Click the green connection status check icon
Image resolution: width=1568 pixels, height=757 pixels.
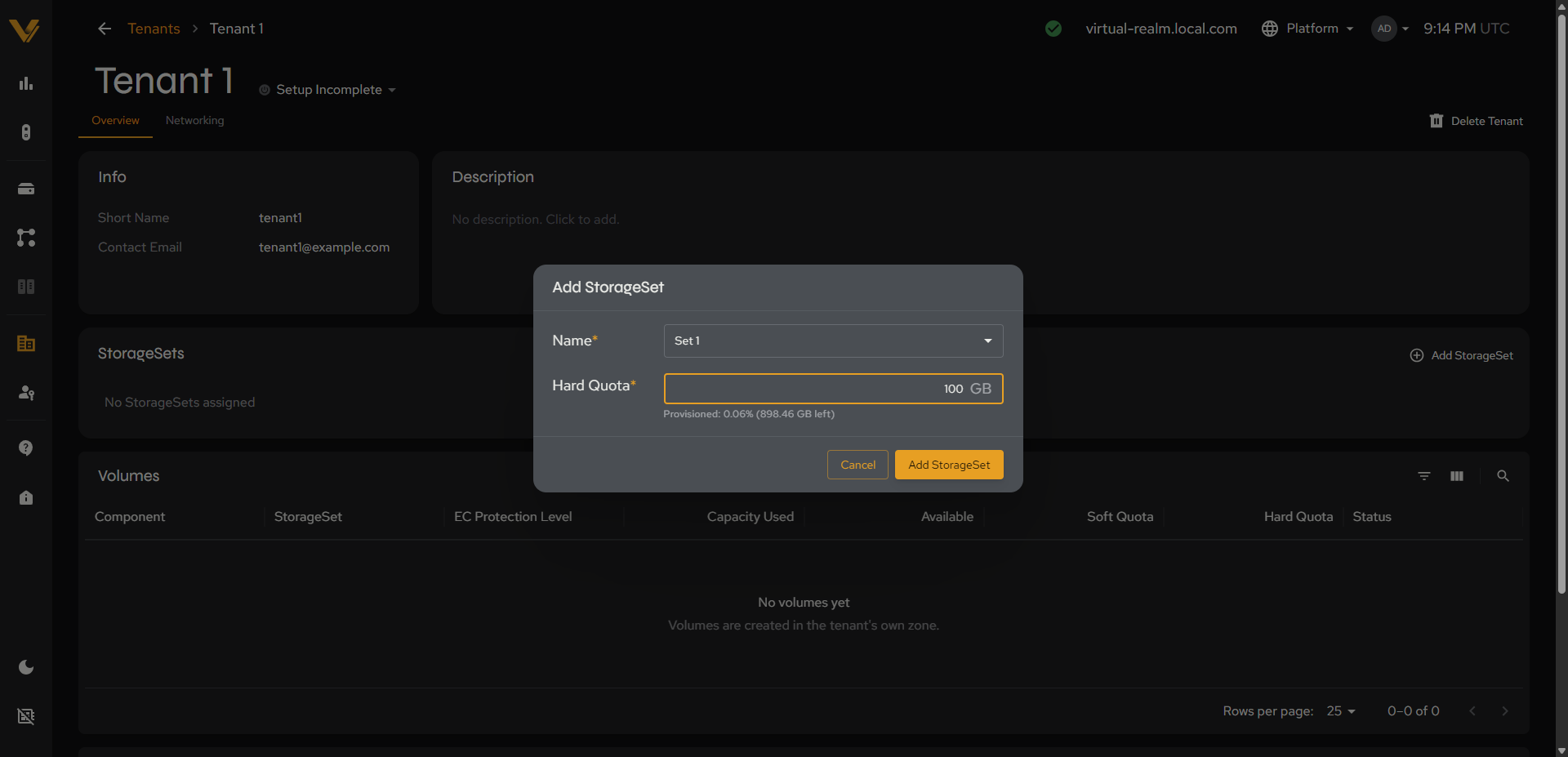pos(1053,29)
